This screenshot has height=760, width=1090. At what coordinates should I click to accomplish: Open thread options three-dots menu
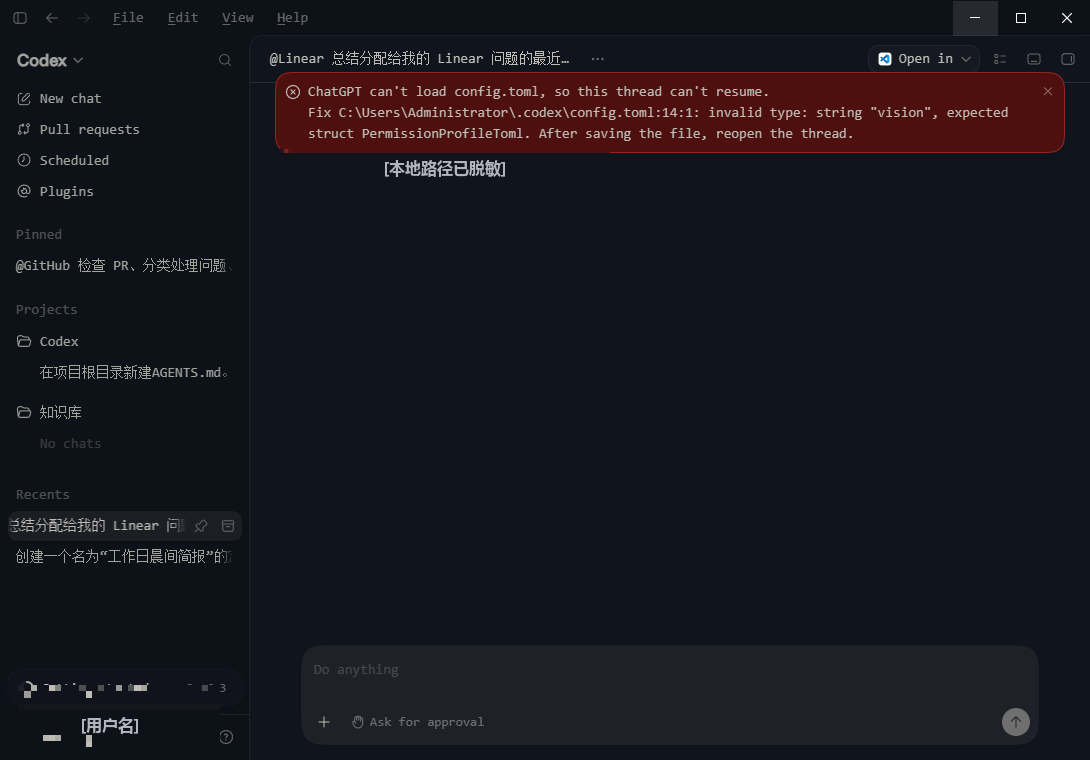click(x=598, y=59)
